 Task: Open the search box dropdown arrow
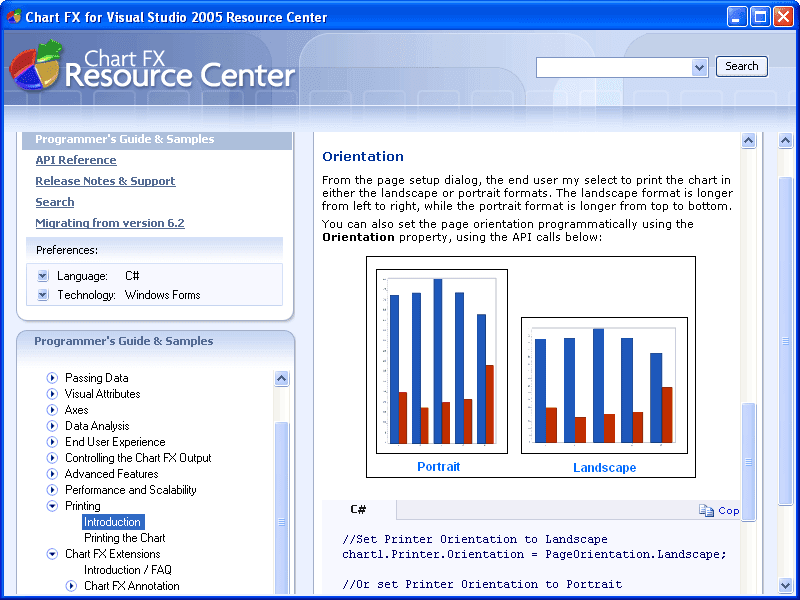click(x=699, y=67)
